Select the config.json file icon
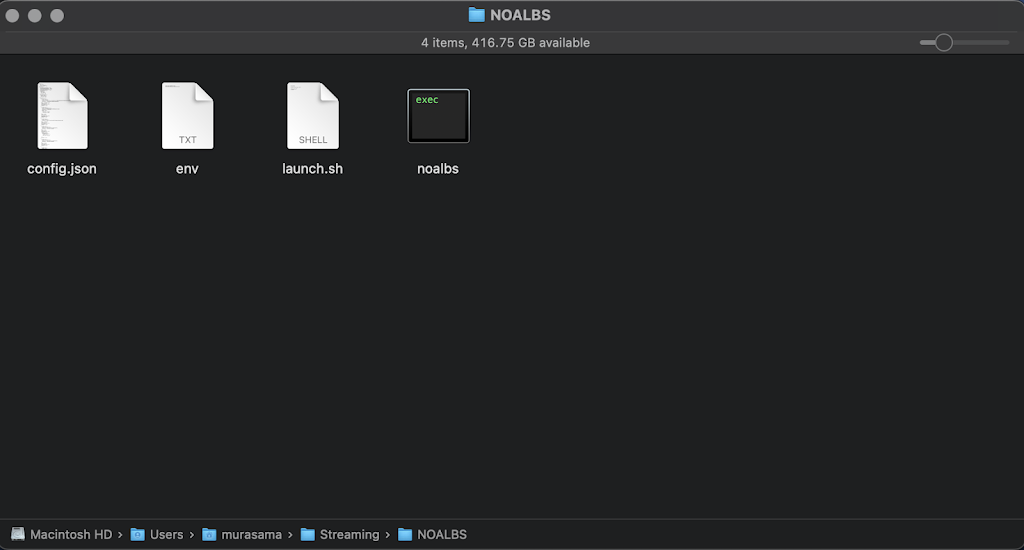1024x550 pixels. coord(62,116)
